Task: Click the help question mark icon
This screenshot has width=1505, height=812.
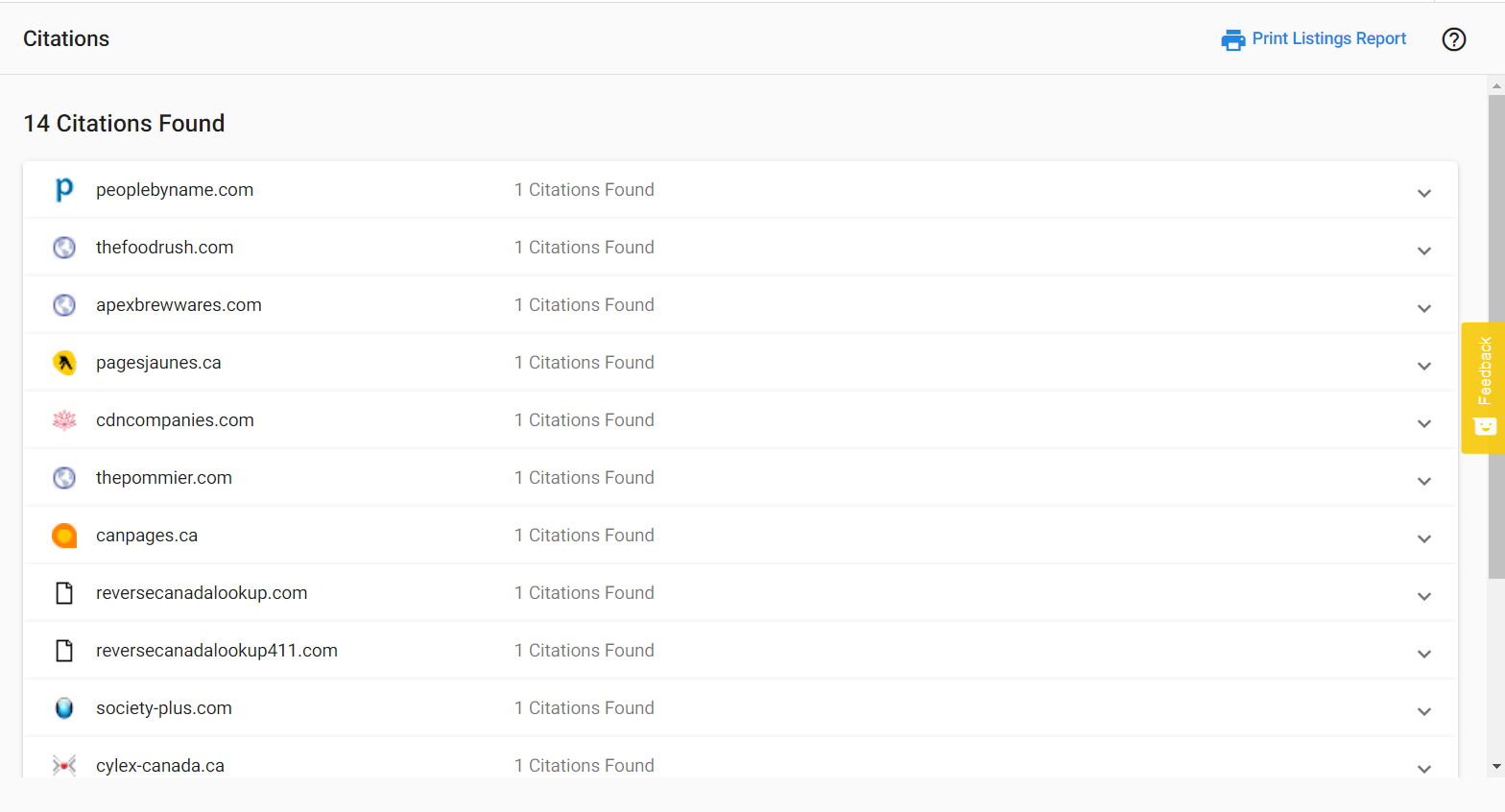Action: [x=1454, y=39]
